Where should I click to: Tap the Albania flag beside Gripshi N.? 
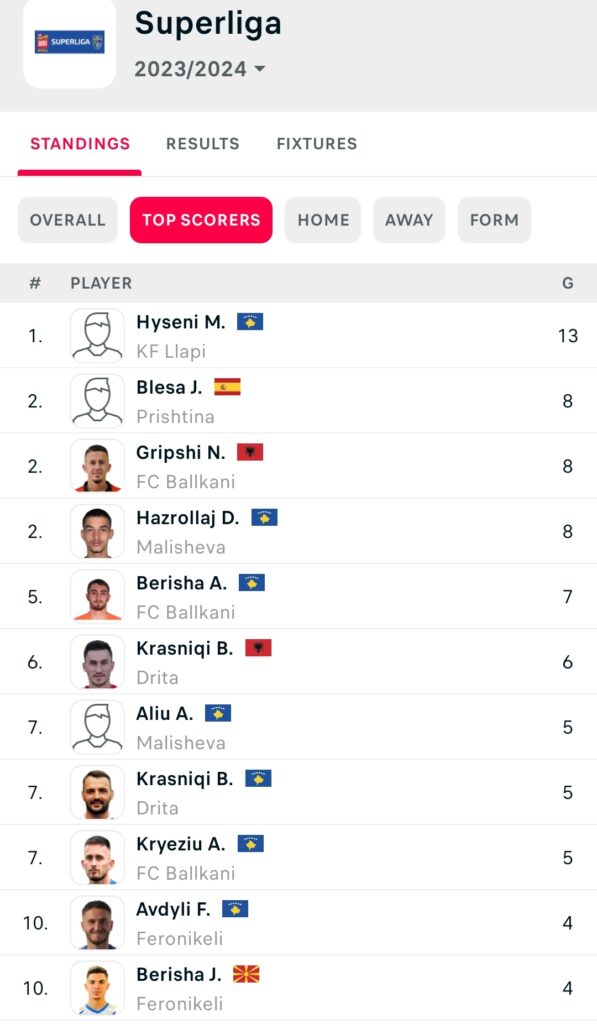point(250,452)
